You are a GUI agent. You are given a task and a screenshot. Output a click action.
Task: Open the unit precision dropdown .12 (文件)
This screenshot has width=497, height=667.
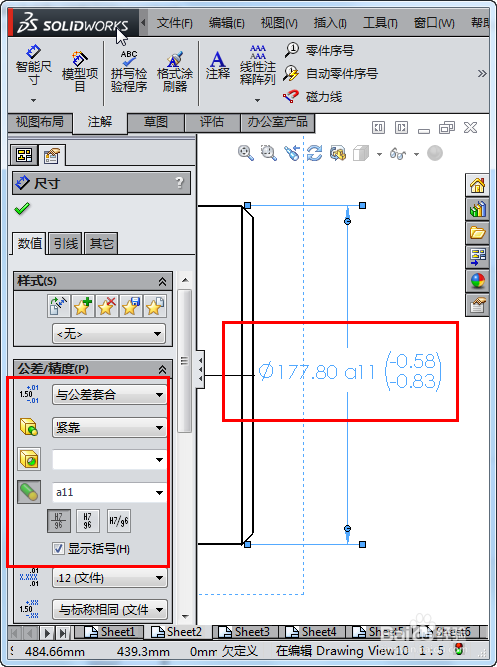[109, 578]
